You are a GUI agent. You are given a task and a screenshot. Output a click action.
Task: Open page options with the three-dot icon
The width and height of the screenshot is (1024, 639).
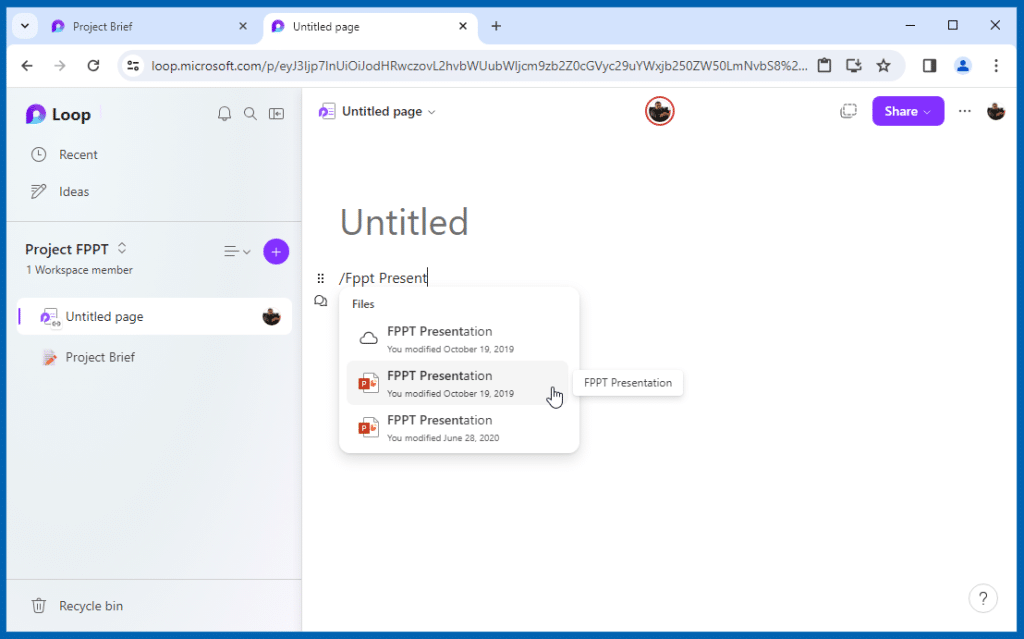click(963, 111)
